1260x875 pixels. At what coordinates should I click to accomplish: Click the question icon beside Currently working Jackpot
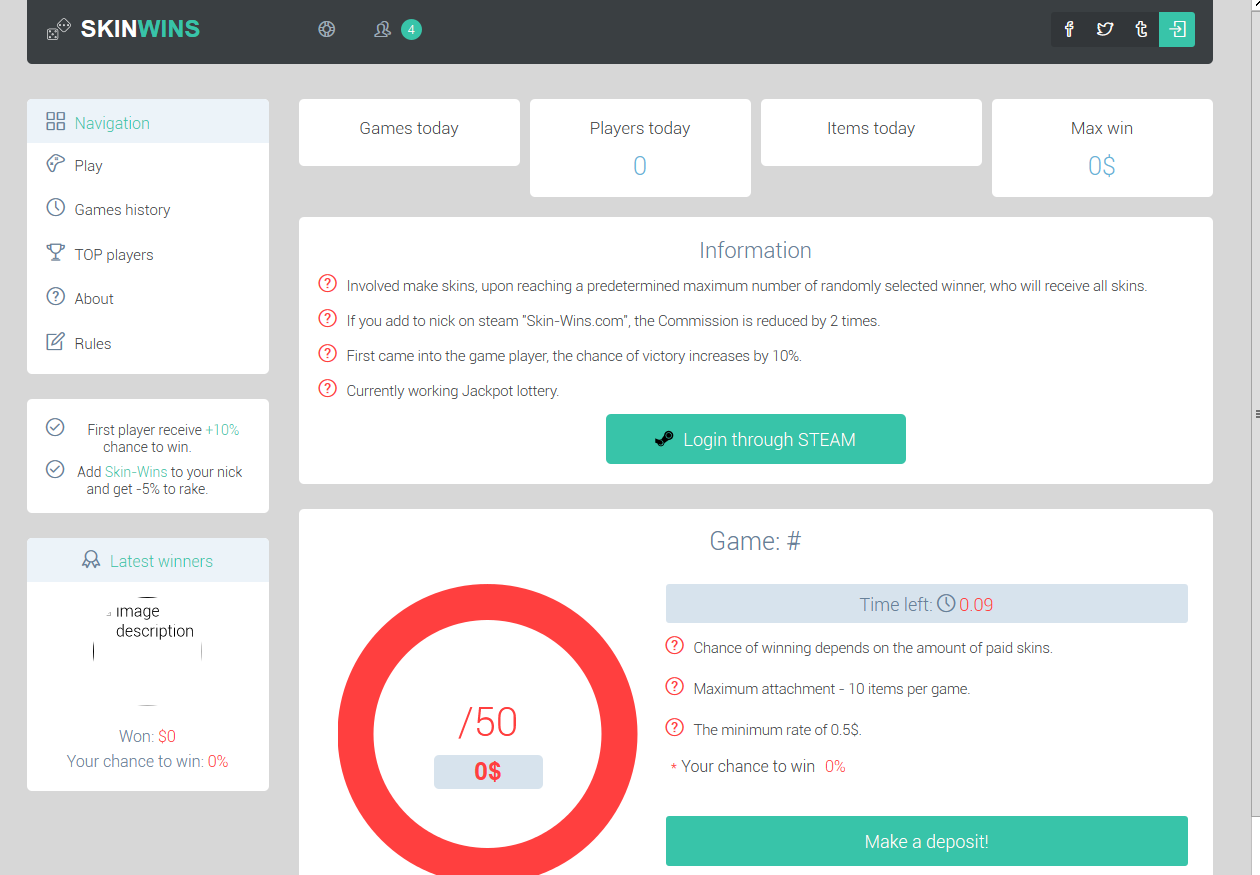327,388
